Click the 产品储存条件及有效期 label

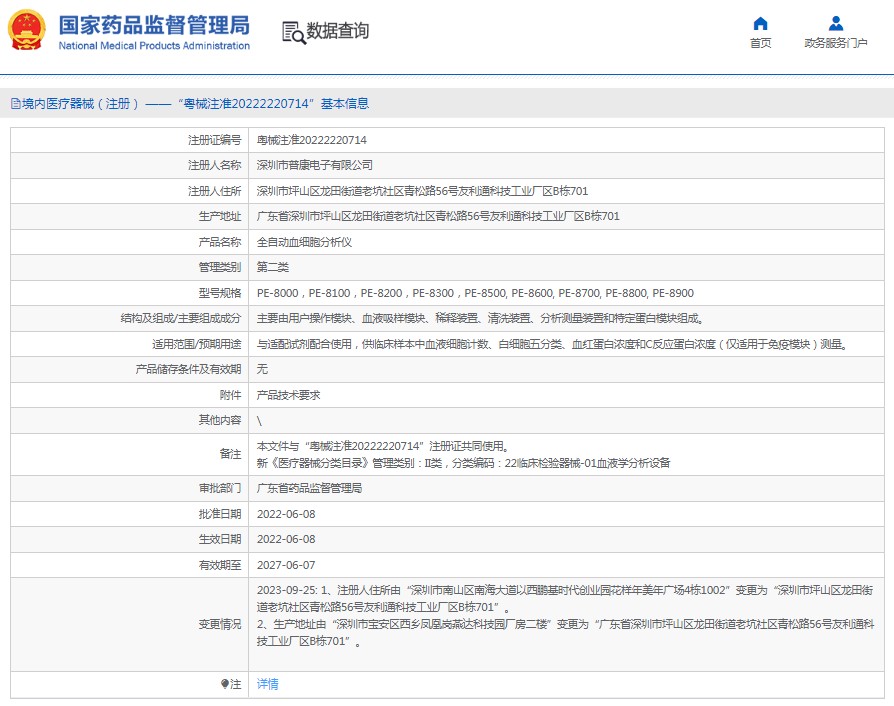(x=188, y=370)
